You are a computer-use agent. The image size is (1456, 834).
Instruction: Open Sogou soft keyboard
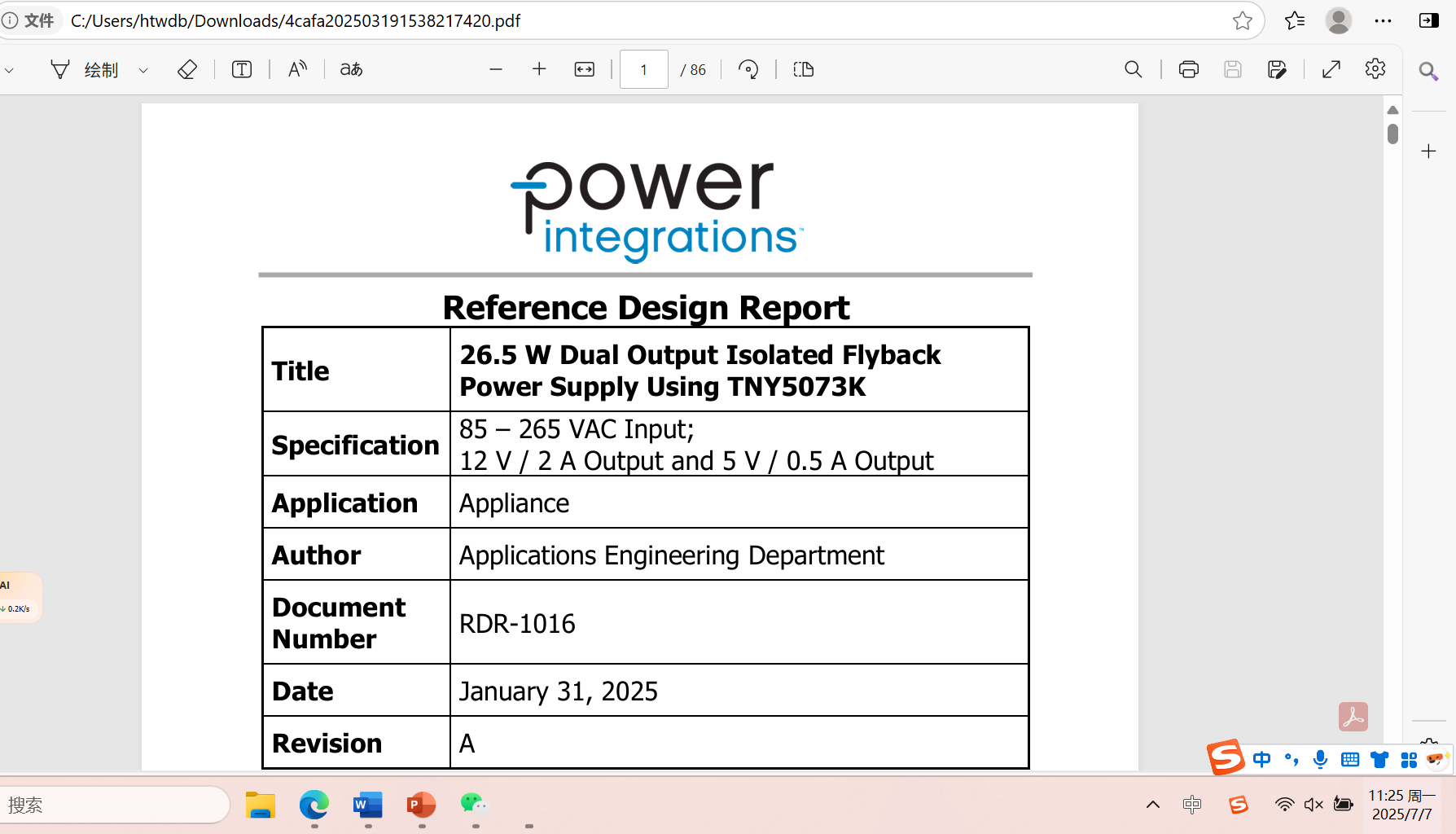pos(1350,760)
